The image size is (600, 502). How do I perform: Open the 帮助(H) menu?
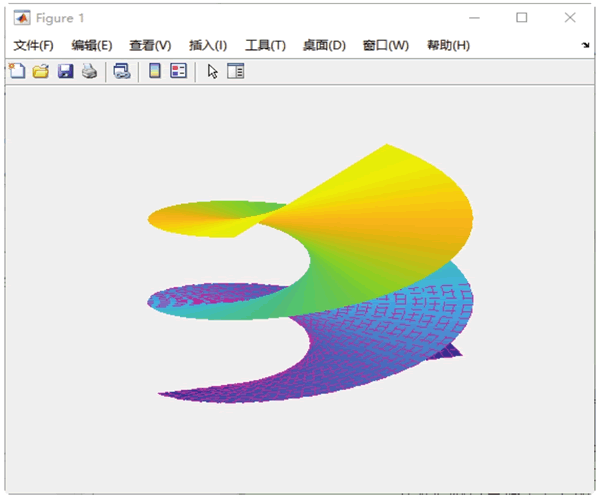coord(448,46)
